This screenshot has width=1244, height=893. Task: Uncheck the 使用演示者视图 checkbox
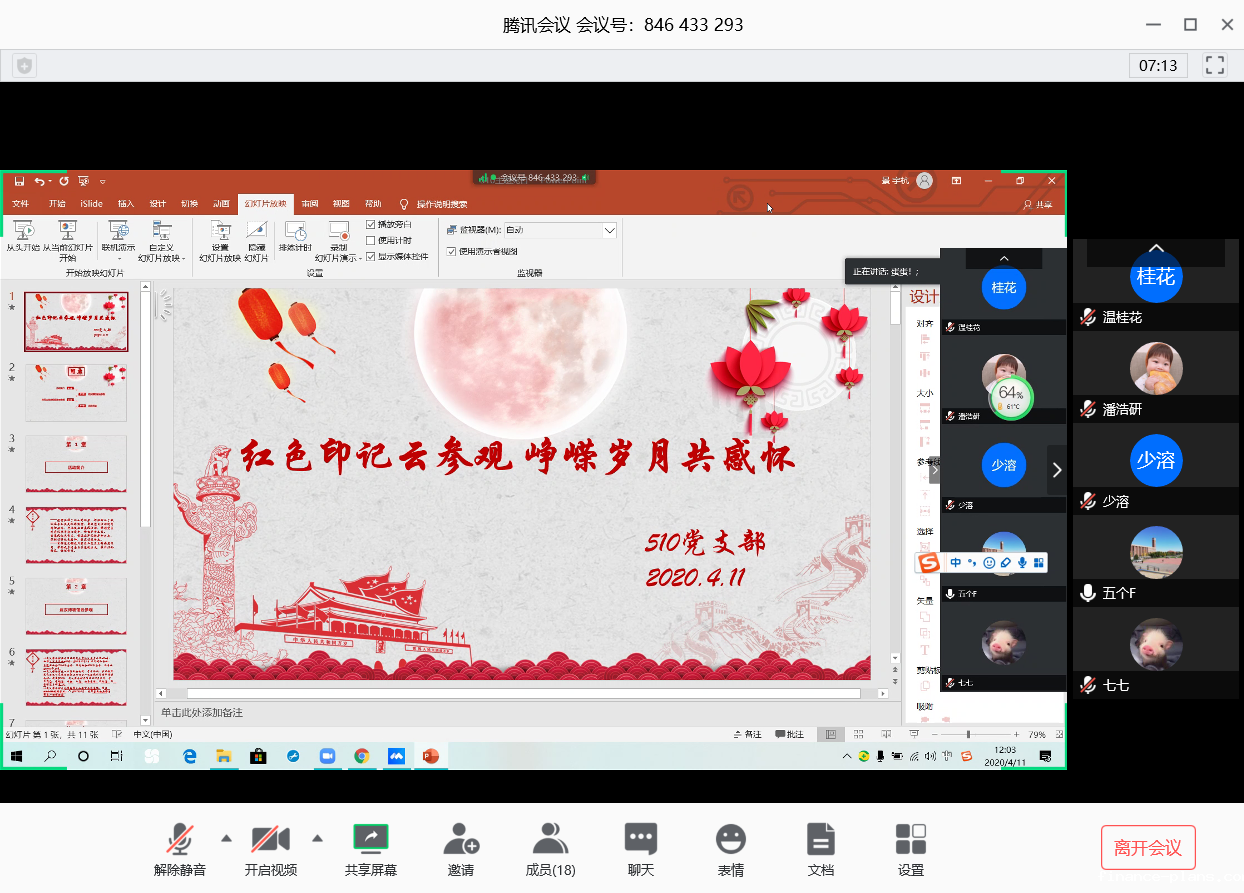(451, 251)
